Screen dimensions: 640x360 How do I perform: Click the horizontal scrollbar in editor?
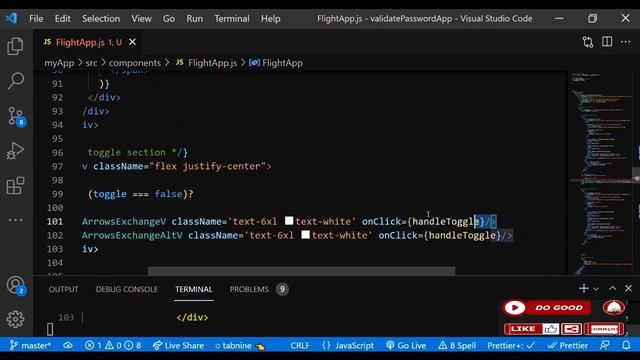pyautogui.click(x=301, y=271)
